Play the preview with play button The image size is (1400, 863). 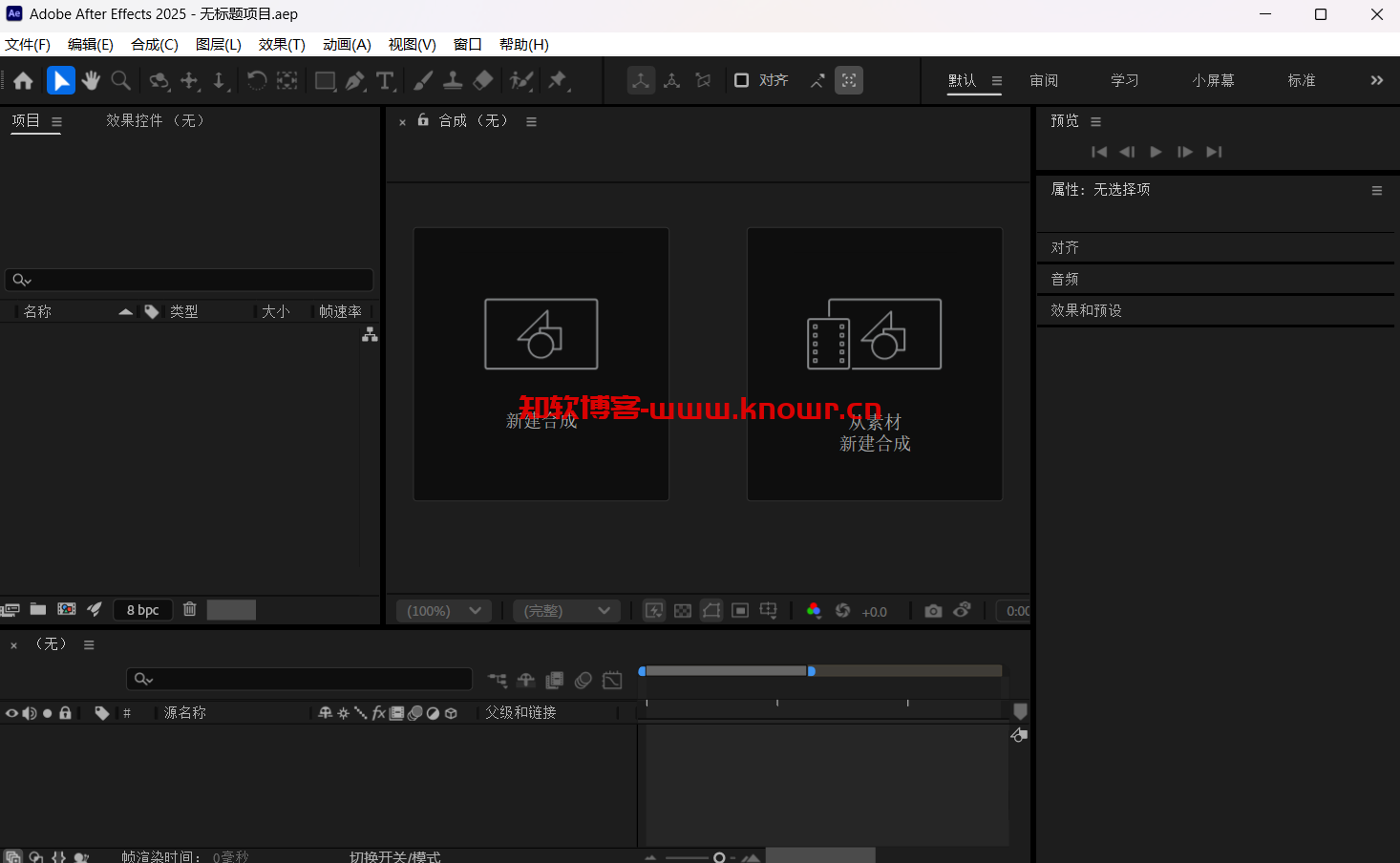(1156, 152)
